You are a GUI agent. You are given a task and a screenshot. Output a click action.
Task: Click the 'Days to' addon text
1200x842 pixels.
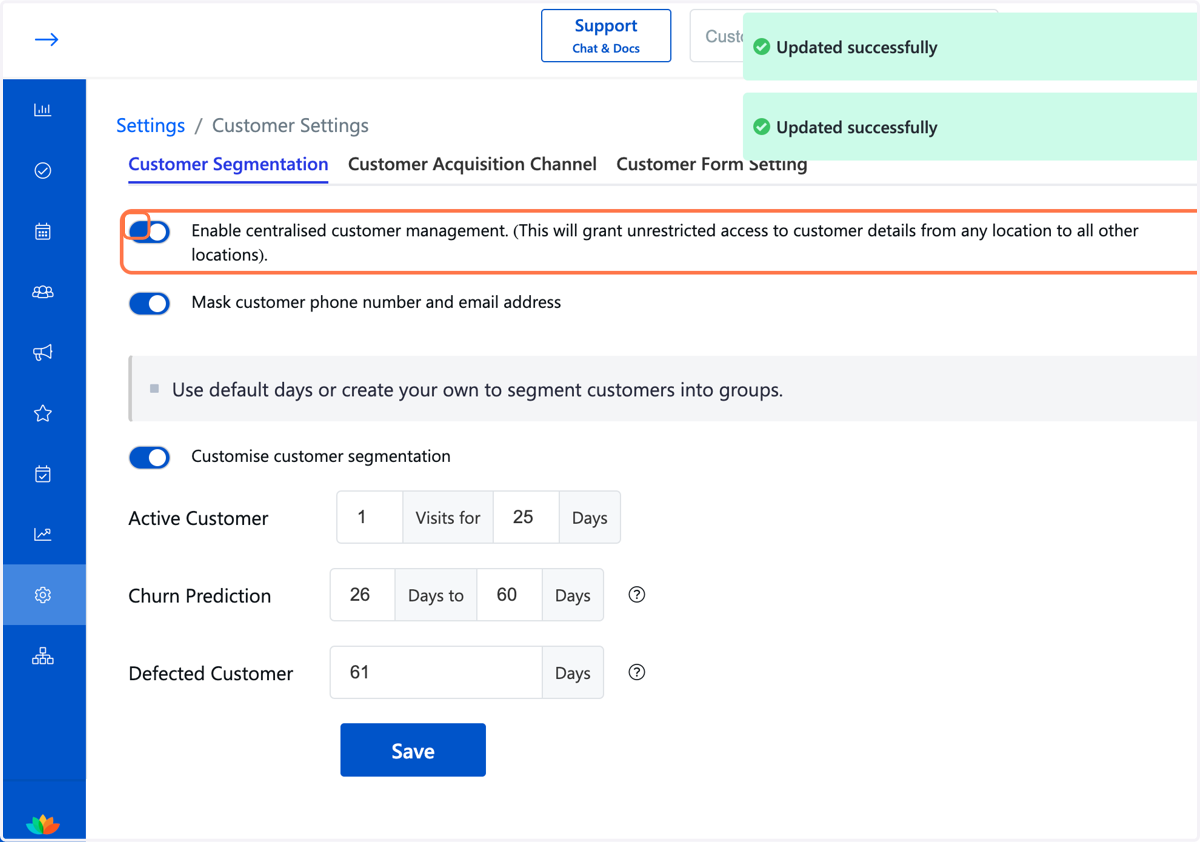click(x=436, y=596)
